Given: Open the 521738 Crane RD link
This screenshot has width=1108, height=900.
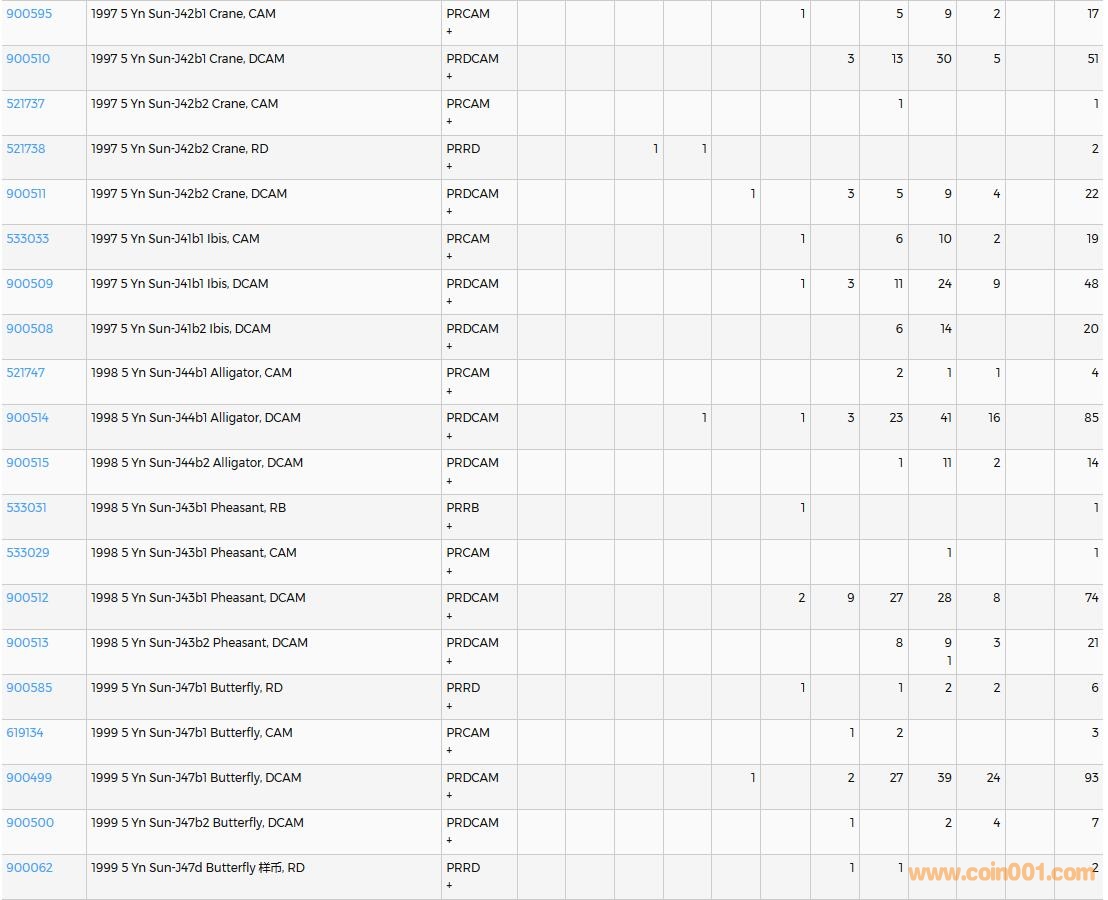Looking at the screenshot, I should click(x=26, y=149).
